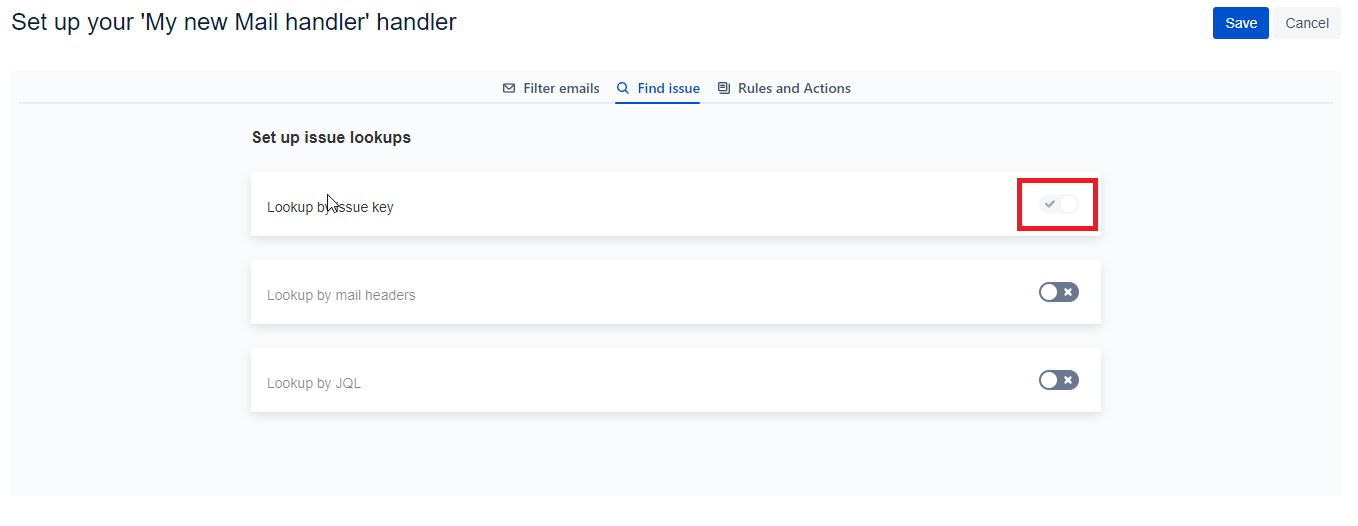Click the 'Set up issue lookups' heading
Screen dimensions: 1358x526
click(331, 138)
